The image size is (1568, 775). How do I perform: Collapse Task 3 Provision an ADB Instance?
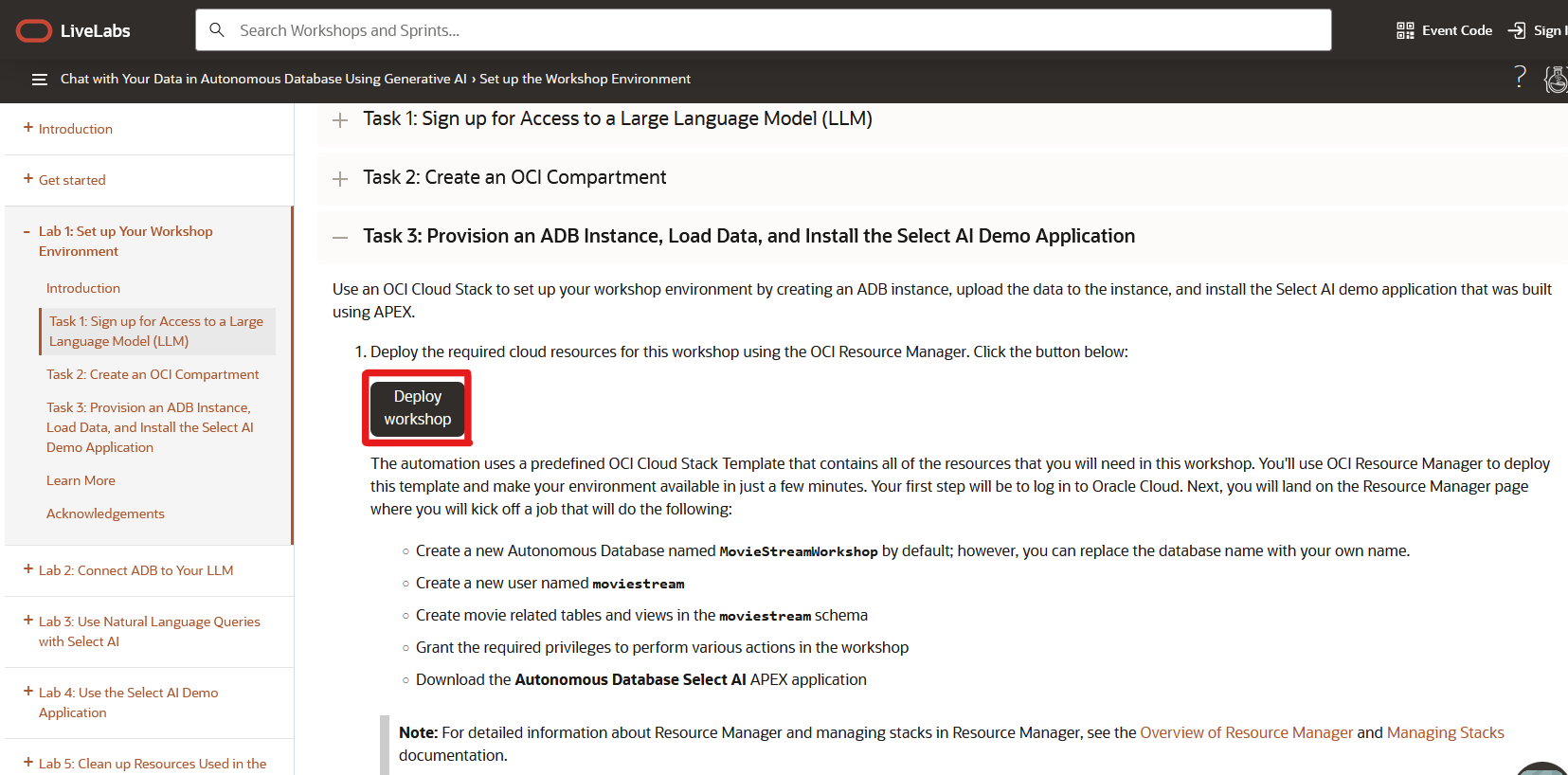(x=340, y=238)
